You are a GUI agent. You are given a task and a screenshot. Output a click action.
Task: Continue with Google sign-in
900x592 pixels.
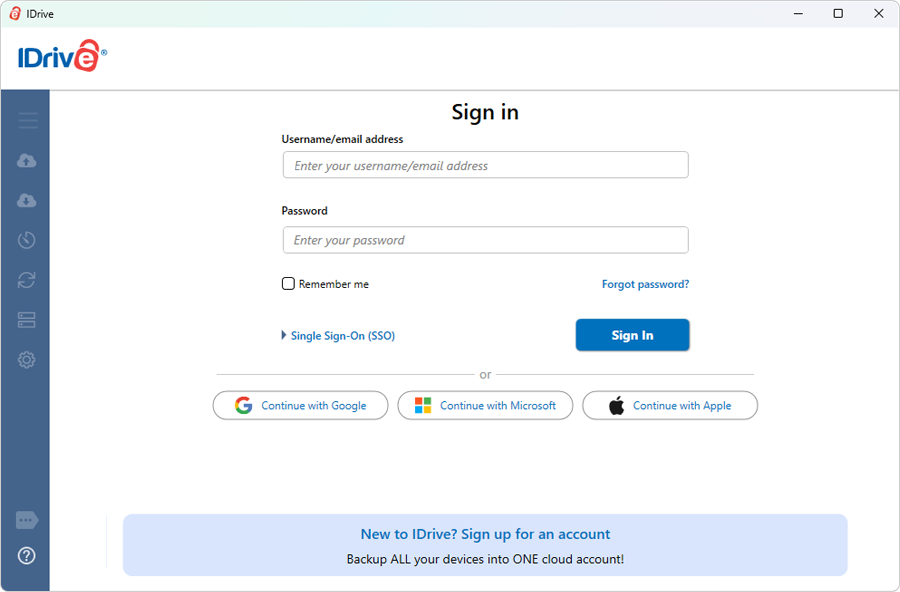[300, 405]
